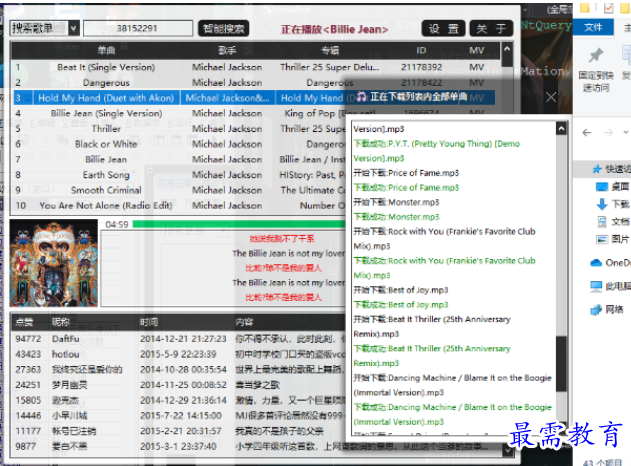The height and width of the screenshot is (466, 631).
Task: Select comment with 24251 likes
Action: 178,385
